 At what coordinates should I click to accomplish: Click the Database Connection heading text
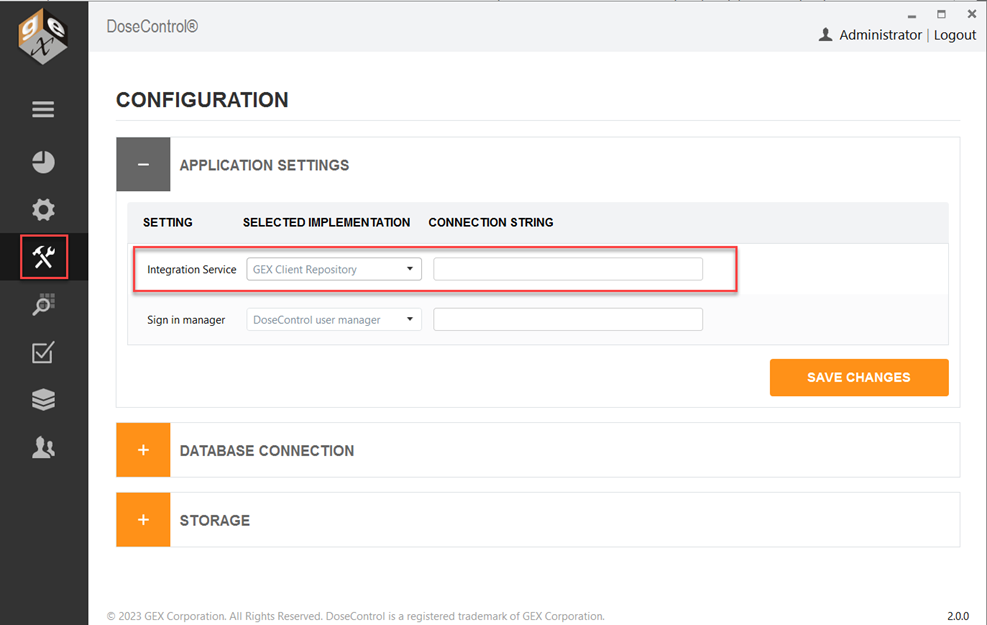pyautogui.click(x=267, y=451)
